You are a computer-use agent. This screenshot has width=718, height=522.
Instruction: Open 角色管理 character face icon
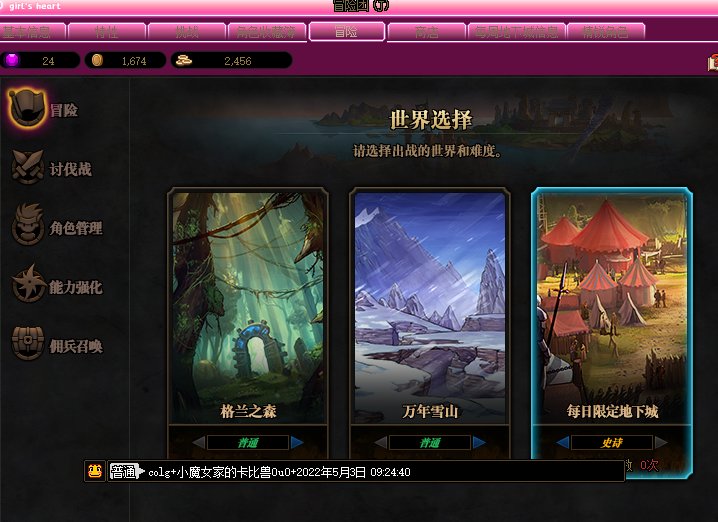click(x=28, y=225)
